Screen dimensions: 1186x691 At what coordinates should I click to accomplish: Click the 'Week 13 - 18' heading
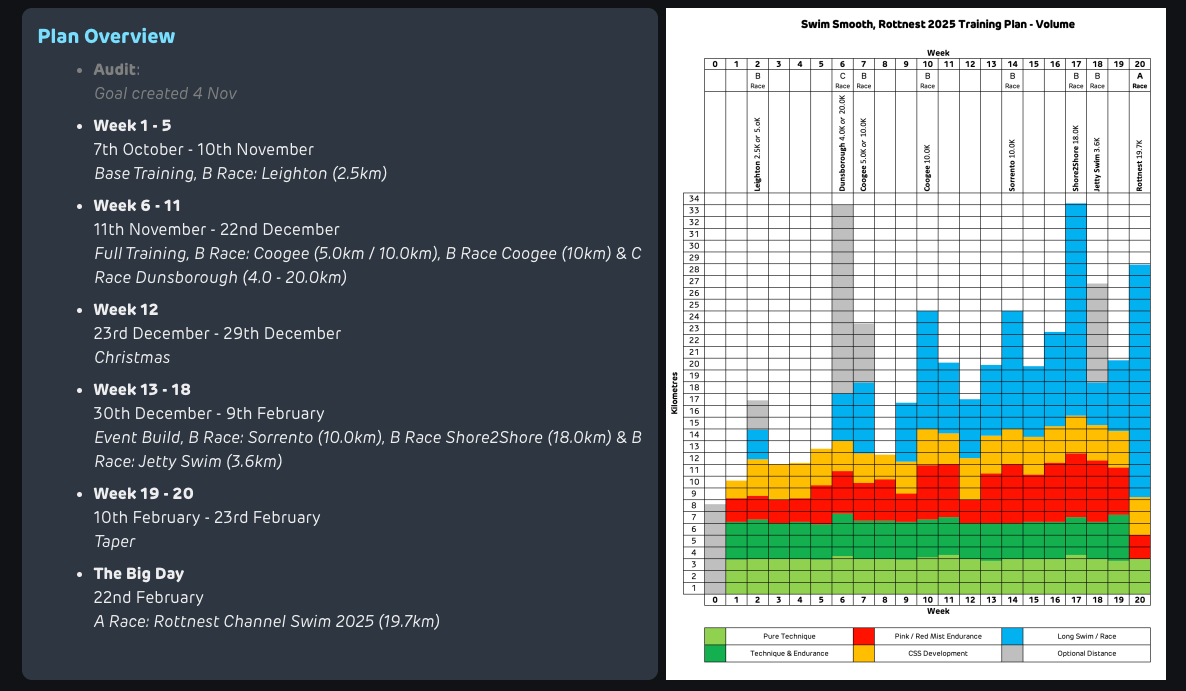(x=142, y=390)
